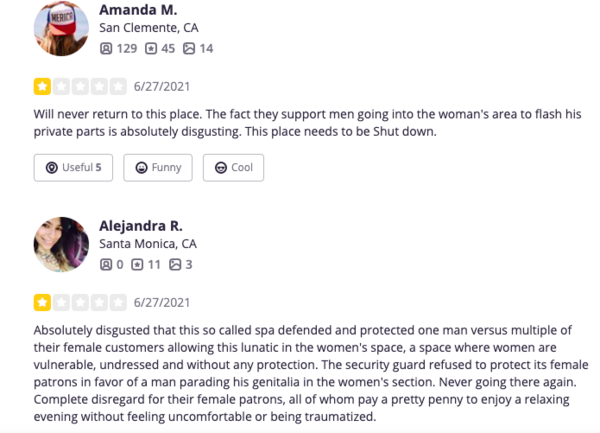Click Amanda M.'s photo count icon
Screen dimensions: 600x433
tap(190, 48)
